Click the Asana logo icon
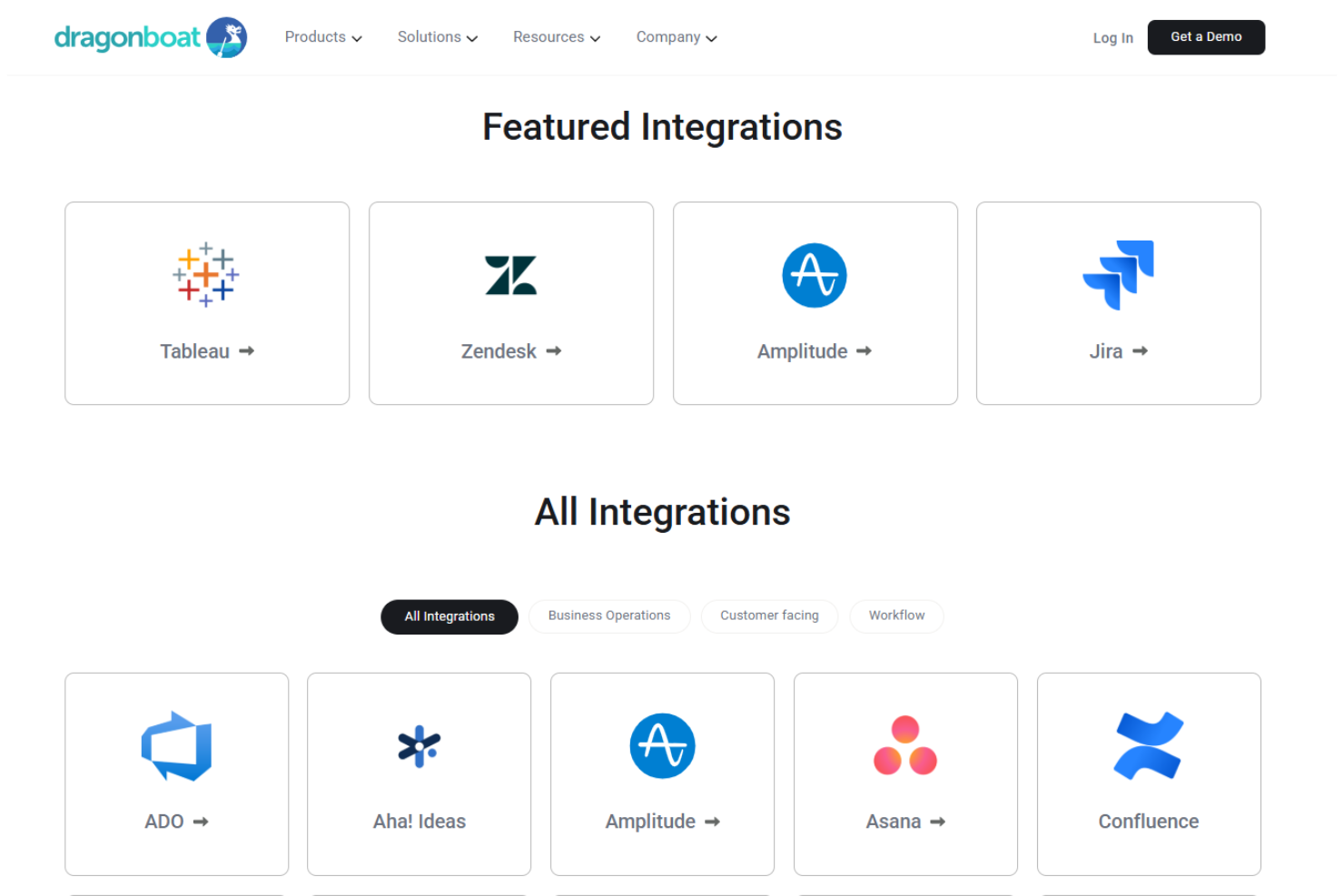Viewport: 1344px width, 896px height. 905,745
